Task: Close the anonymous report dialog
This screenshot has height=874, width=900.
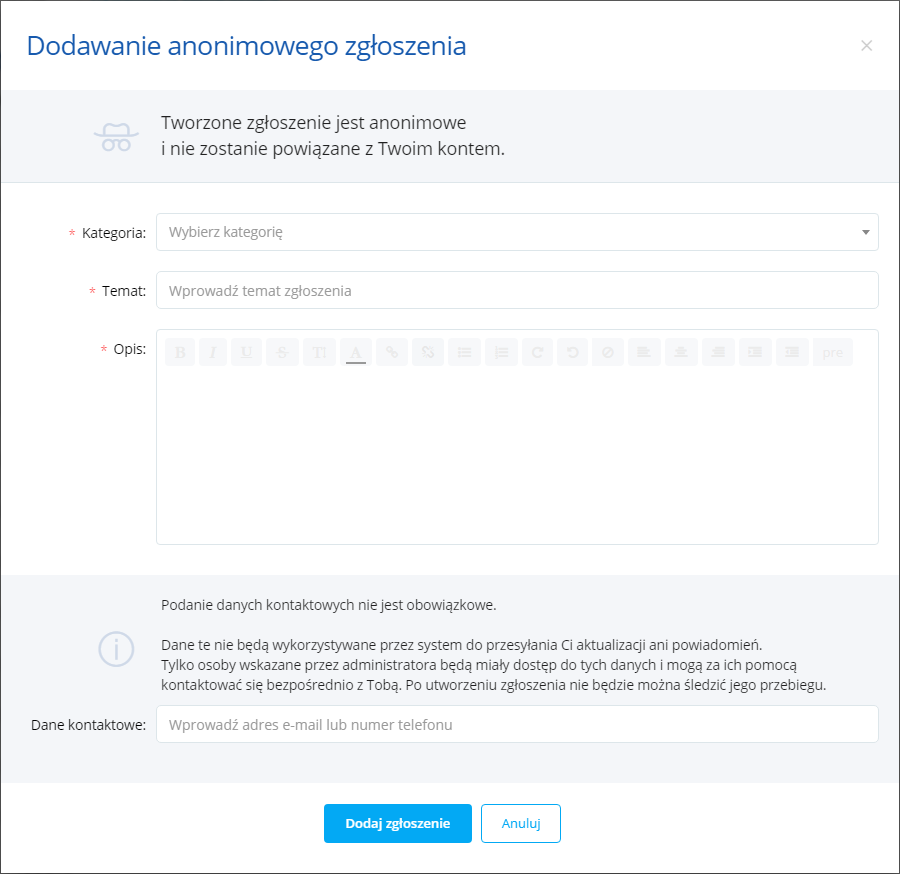Action: (866, 46)
